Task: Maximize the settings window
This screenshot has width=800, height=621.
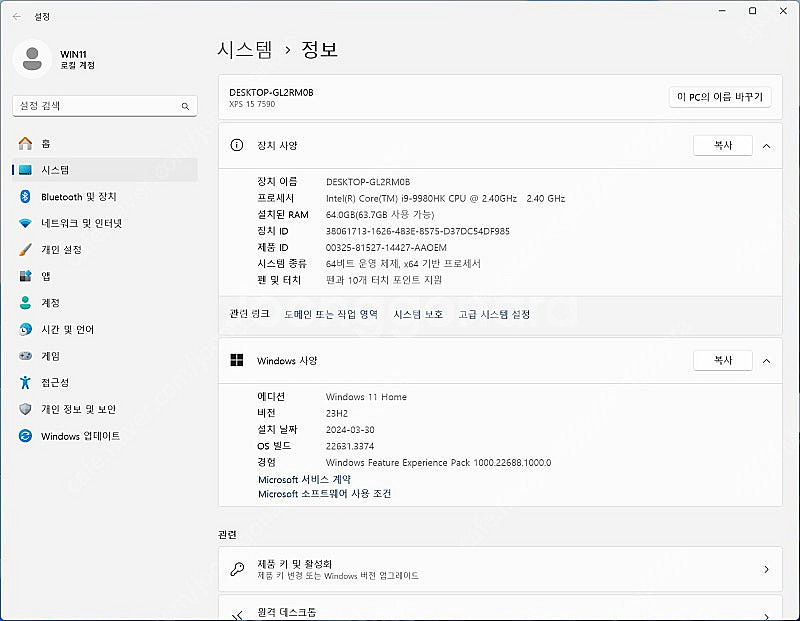Action: click(752, 11)
